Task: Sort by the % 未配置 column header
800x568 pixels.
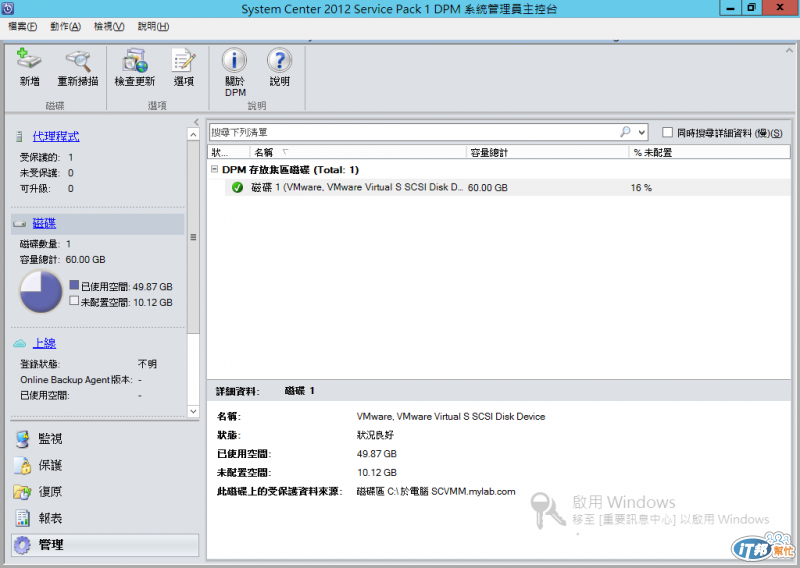Action: tap(710, 152)
